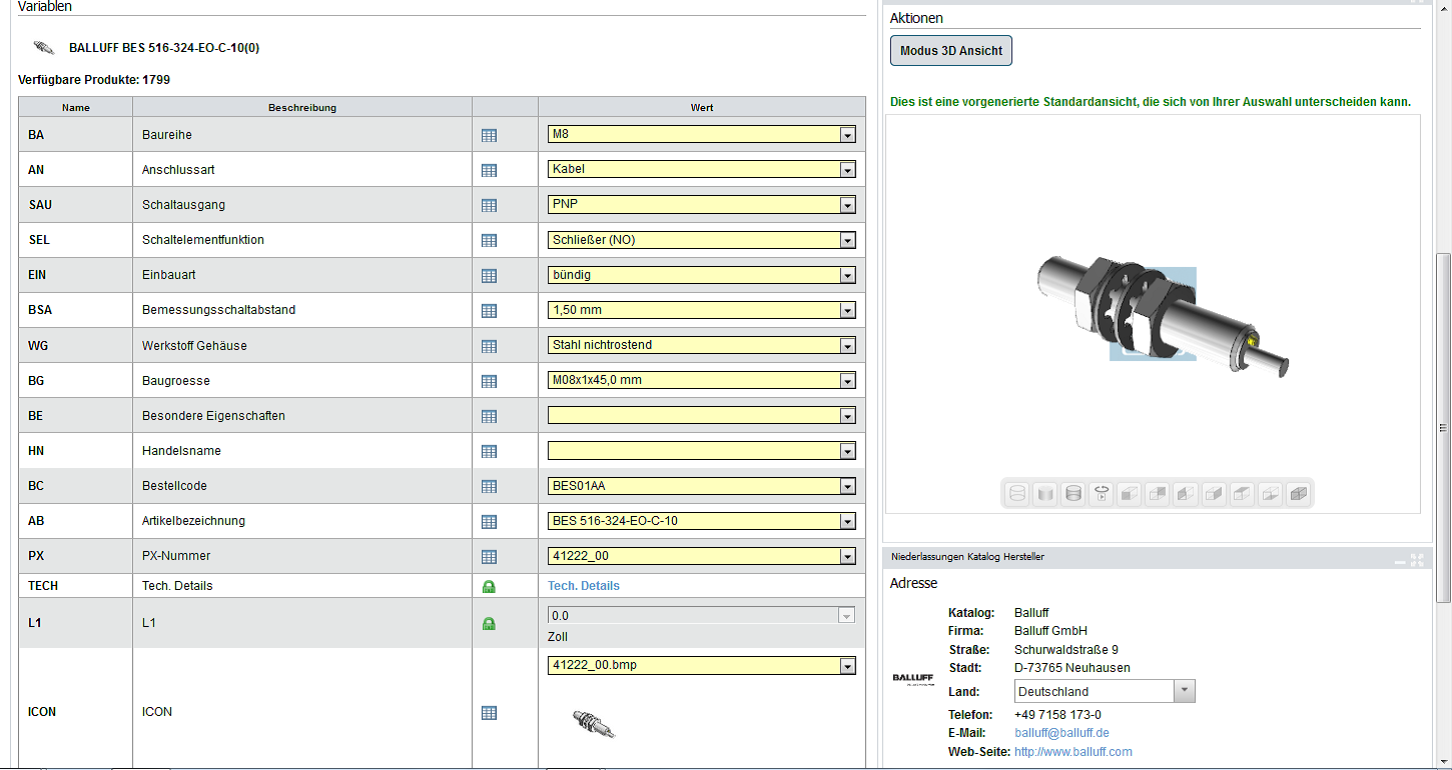The image size is (1452, 770).
Task: Open the table icon in the Bemessungsschaltabstand row
Action: (x=489, y=311)
